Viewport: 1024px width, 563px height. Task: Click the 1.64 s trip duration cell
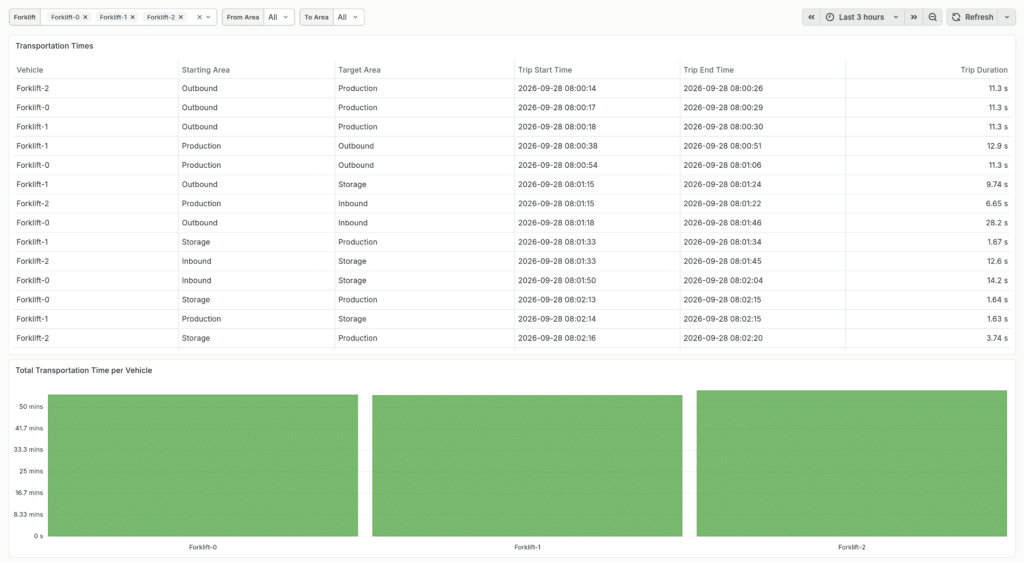point(997,300)
